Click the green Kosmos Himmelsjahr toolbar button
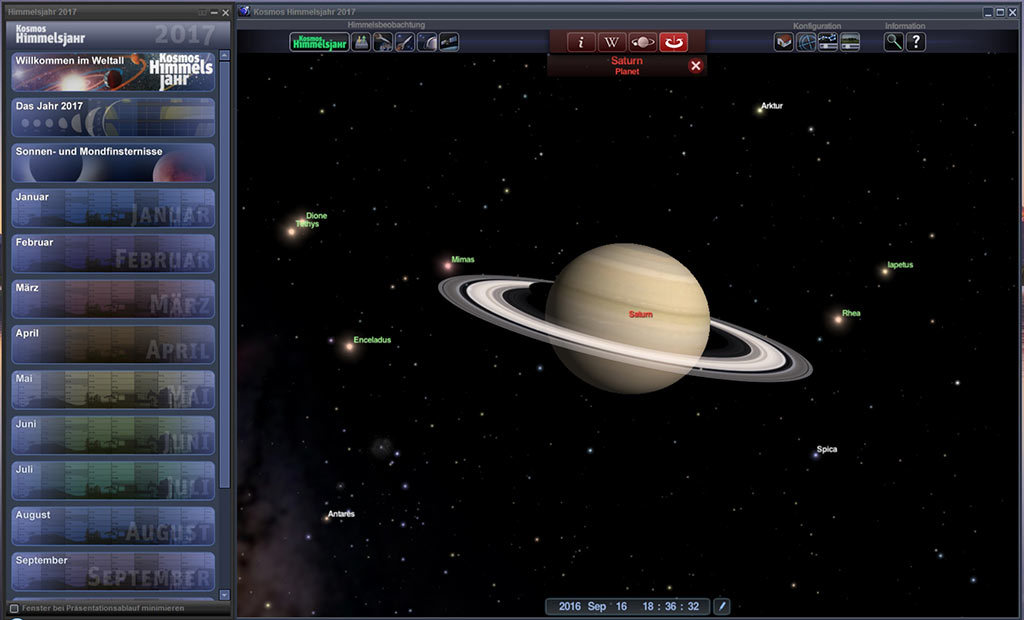This screenshot has height=620, width=1024. click(319, 42)
